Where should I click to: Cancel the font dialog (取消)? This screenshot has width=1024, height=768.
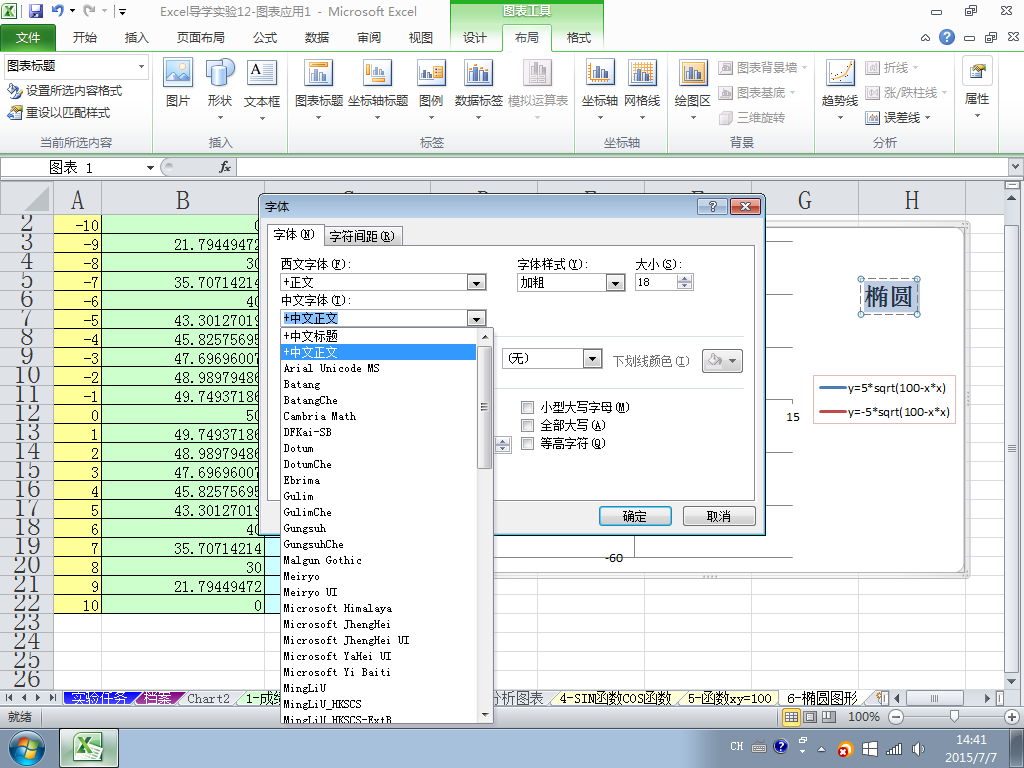click(x=719, y=516)
